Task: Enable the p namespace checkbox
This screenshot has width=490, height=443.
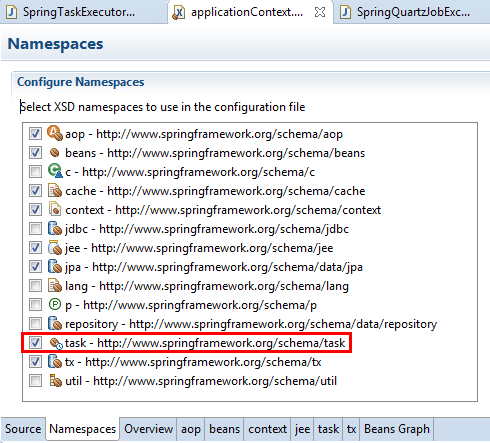Action: click(x=35, y=305)
